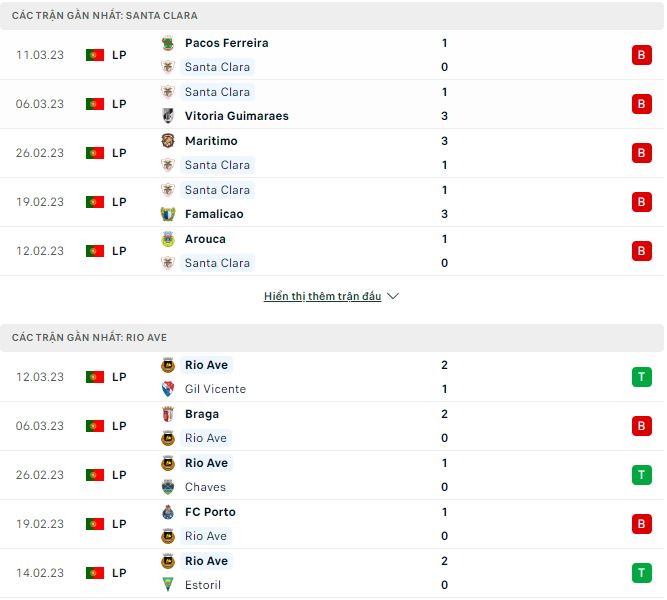Open 'Hiển thị thêm trận đấu' link
This screenshot has height=600, width=667.
coord(322,297)
